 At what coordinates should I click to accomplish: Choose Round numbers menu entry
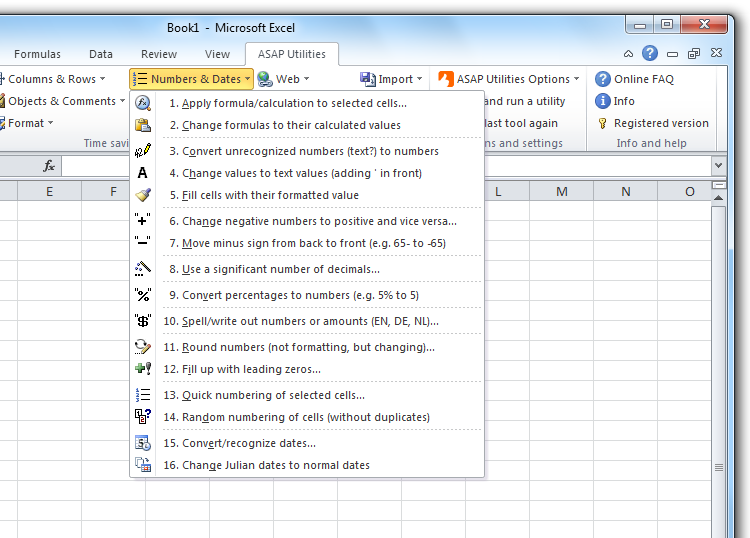[307, 347]
